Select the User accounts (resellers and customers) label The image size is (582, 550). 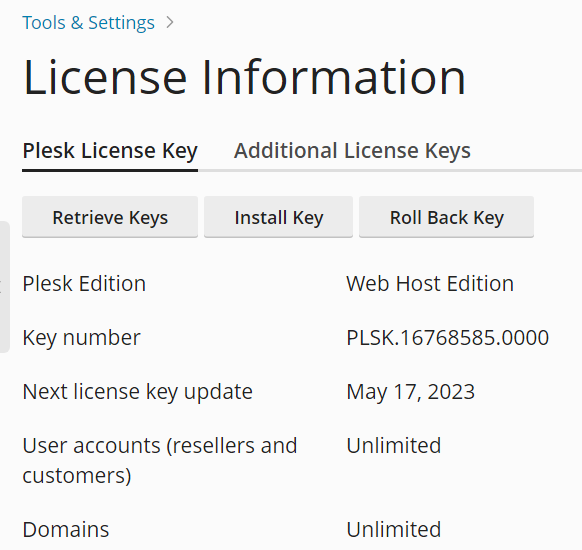coord(160,461)
